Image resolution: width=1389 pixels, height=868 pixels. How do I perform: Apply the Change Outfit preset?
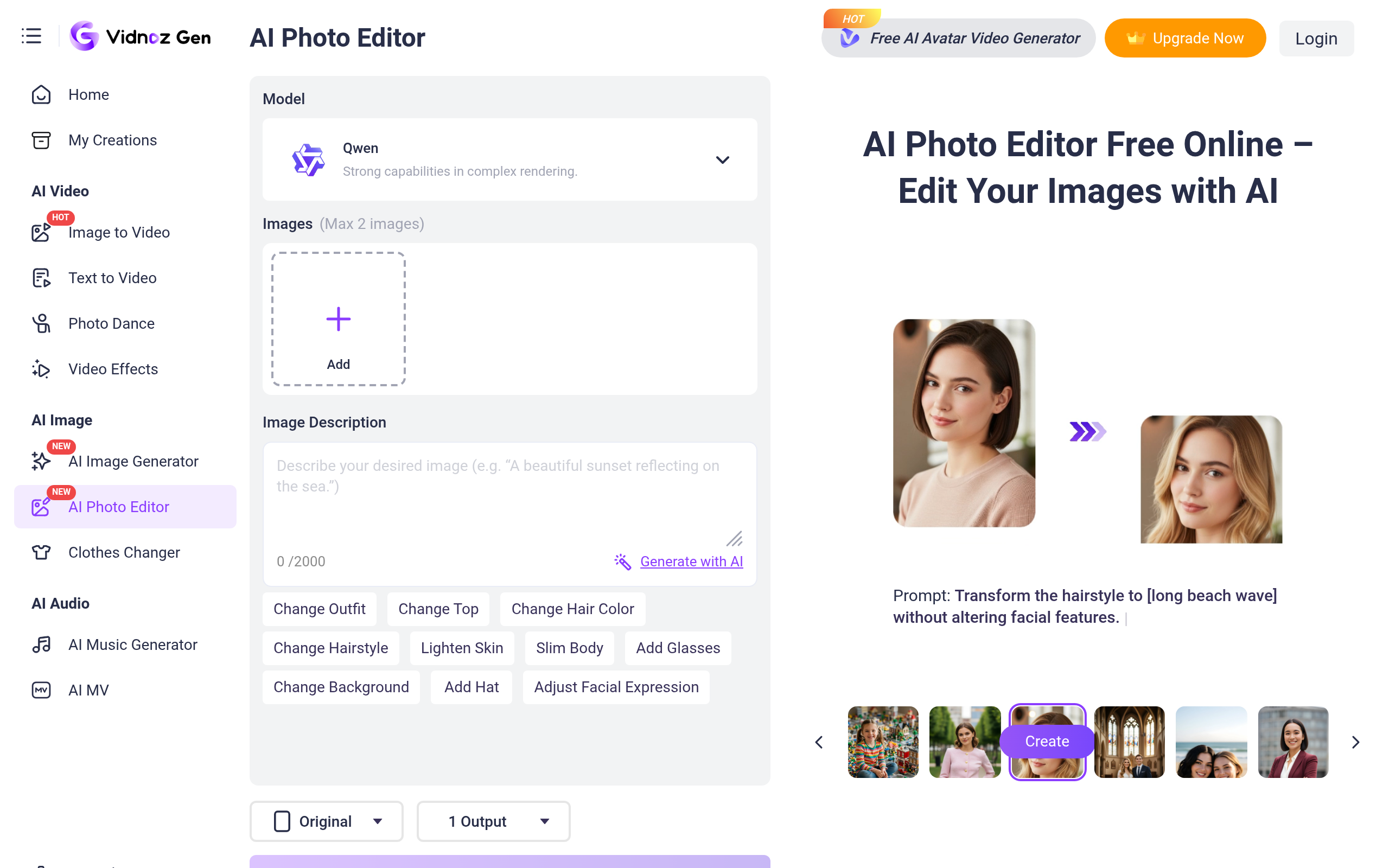coord(319,609)
